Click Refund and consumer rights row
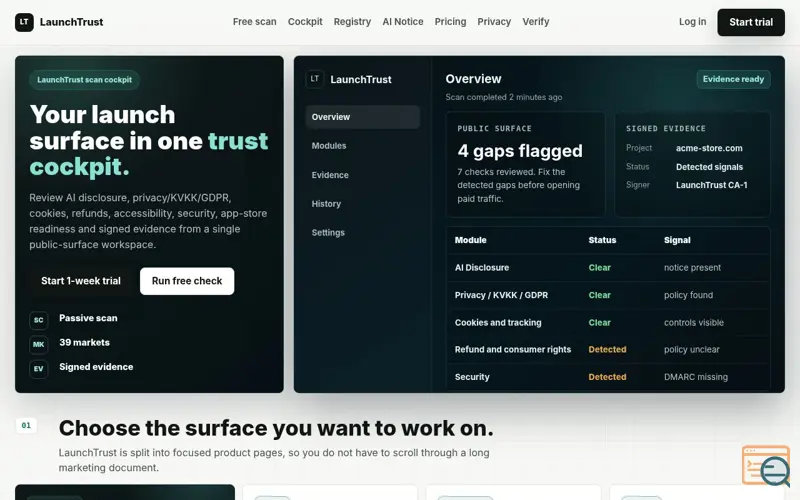800x500 pixels. (x=608, y=349)
